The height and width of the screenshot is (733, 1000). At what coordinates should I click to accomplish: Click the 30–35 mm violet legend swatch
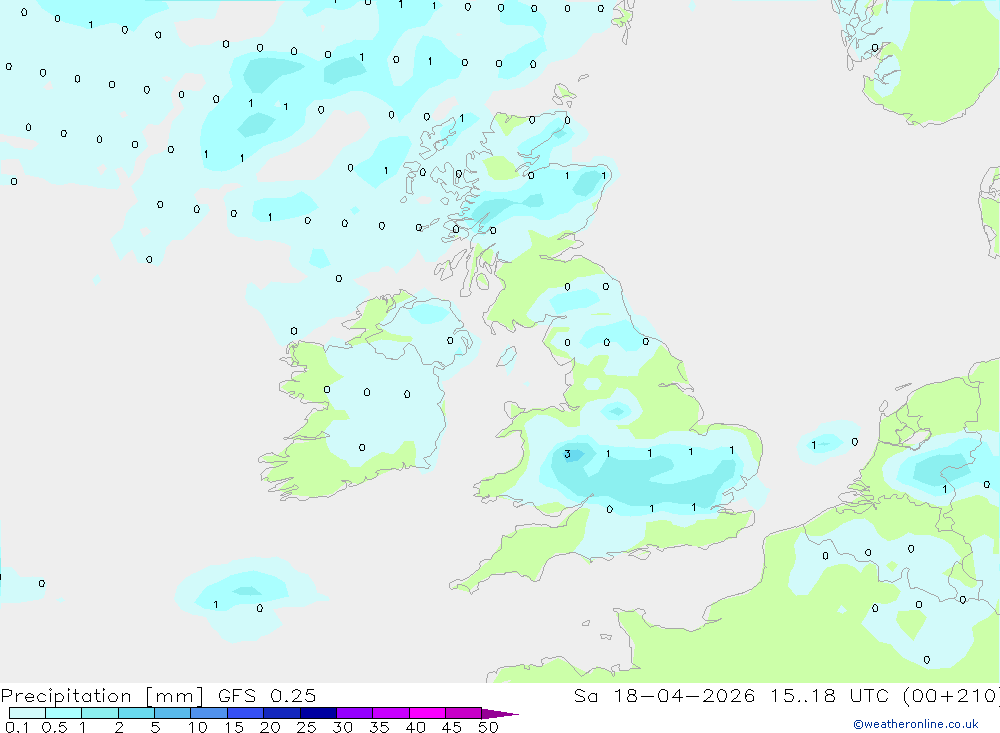click(x=355, y=713)
